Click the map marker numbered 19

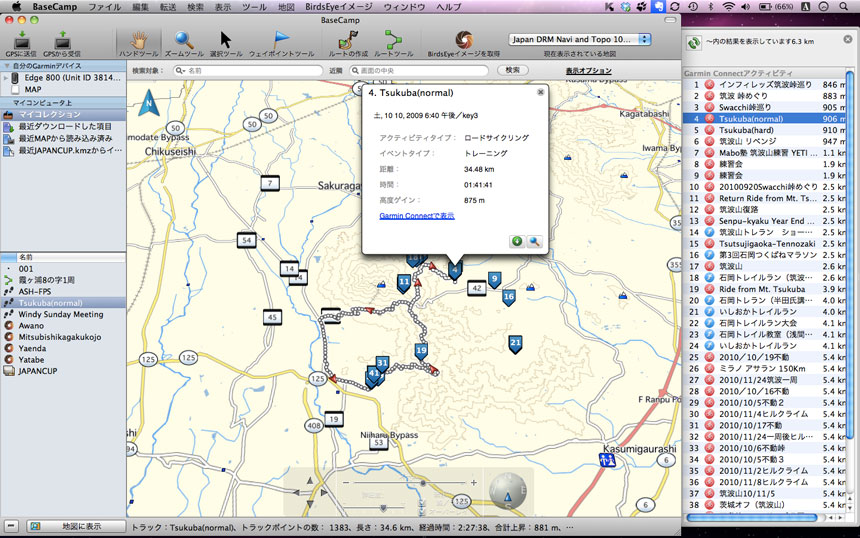(x=421, y=352)
